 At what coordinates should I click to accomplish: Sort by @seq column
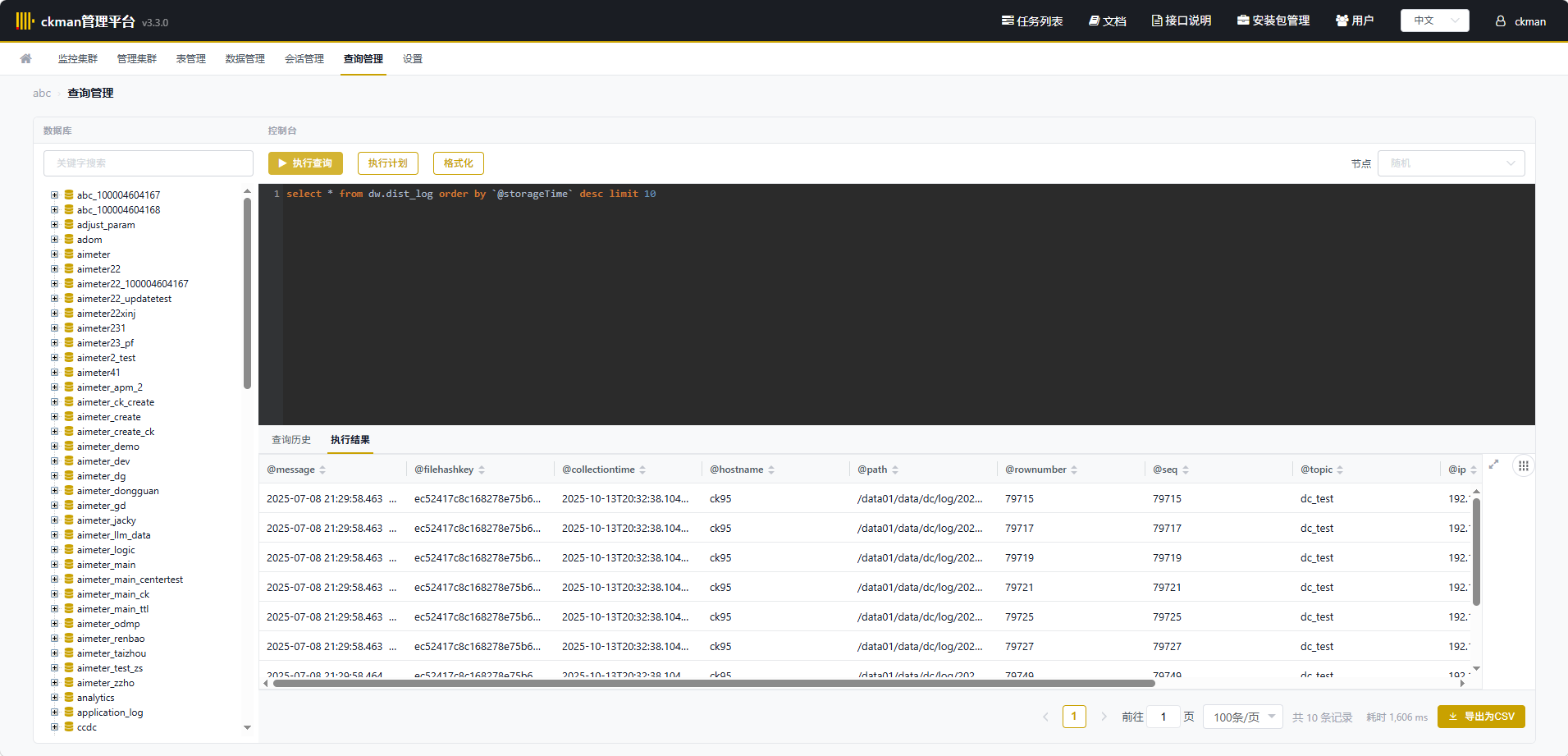click(1186, 470)
